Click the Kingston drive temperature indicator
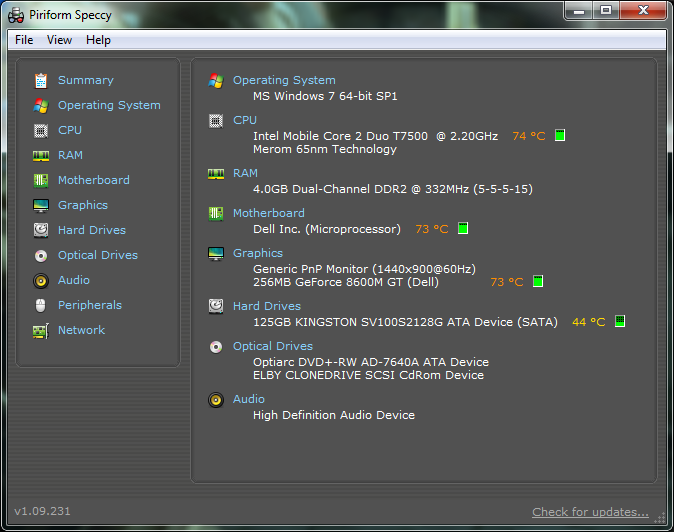Viewport: 674px width, 532px height. (620, 321)
